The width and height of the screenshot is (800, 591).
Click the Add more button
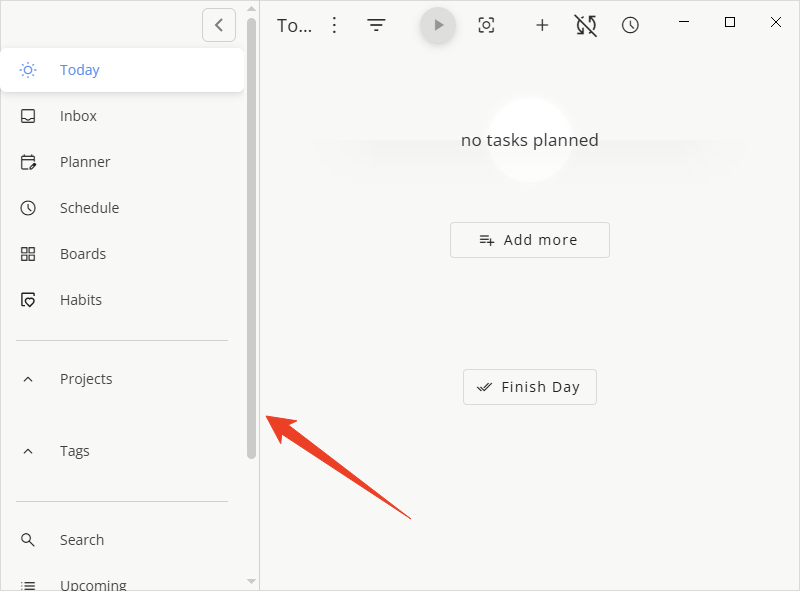pos(529,240)
